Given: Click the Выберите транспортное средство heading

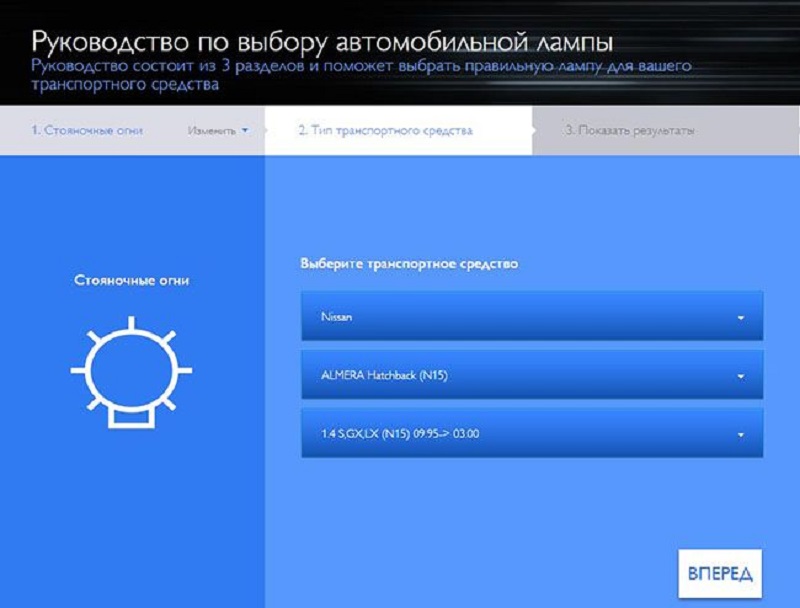Looking at the screenshot, I should click(x=410, y=265).
